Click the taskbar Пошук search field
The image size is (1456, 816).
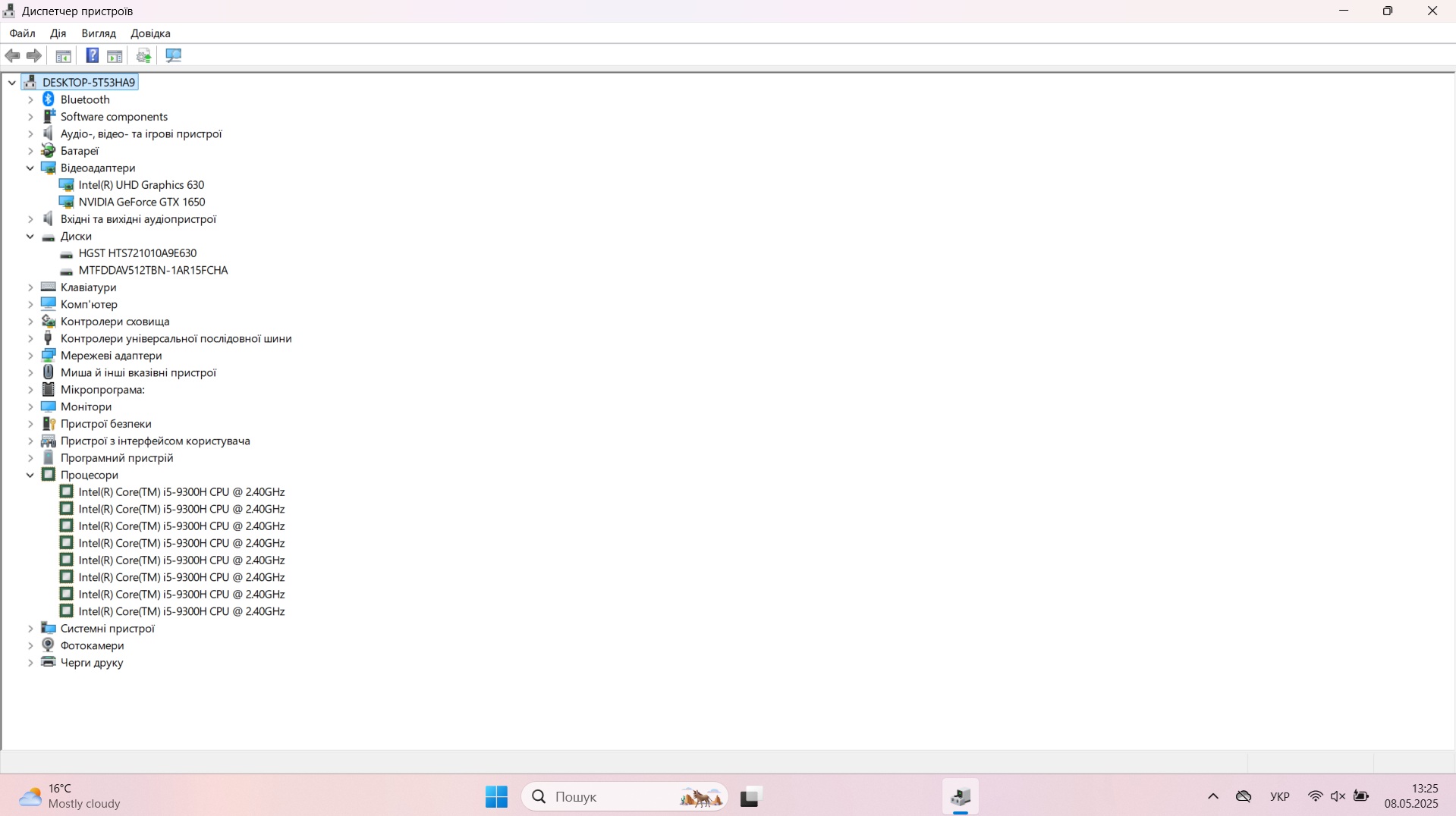coord(624,797)
